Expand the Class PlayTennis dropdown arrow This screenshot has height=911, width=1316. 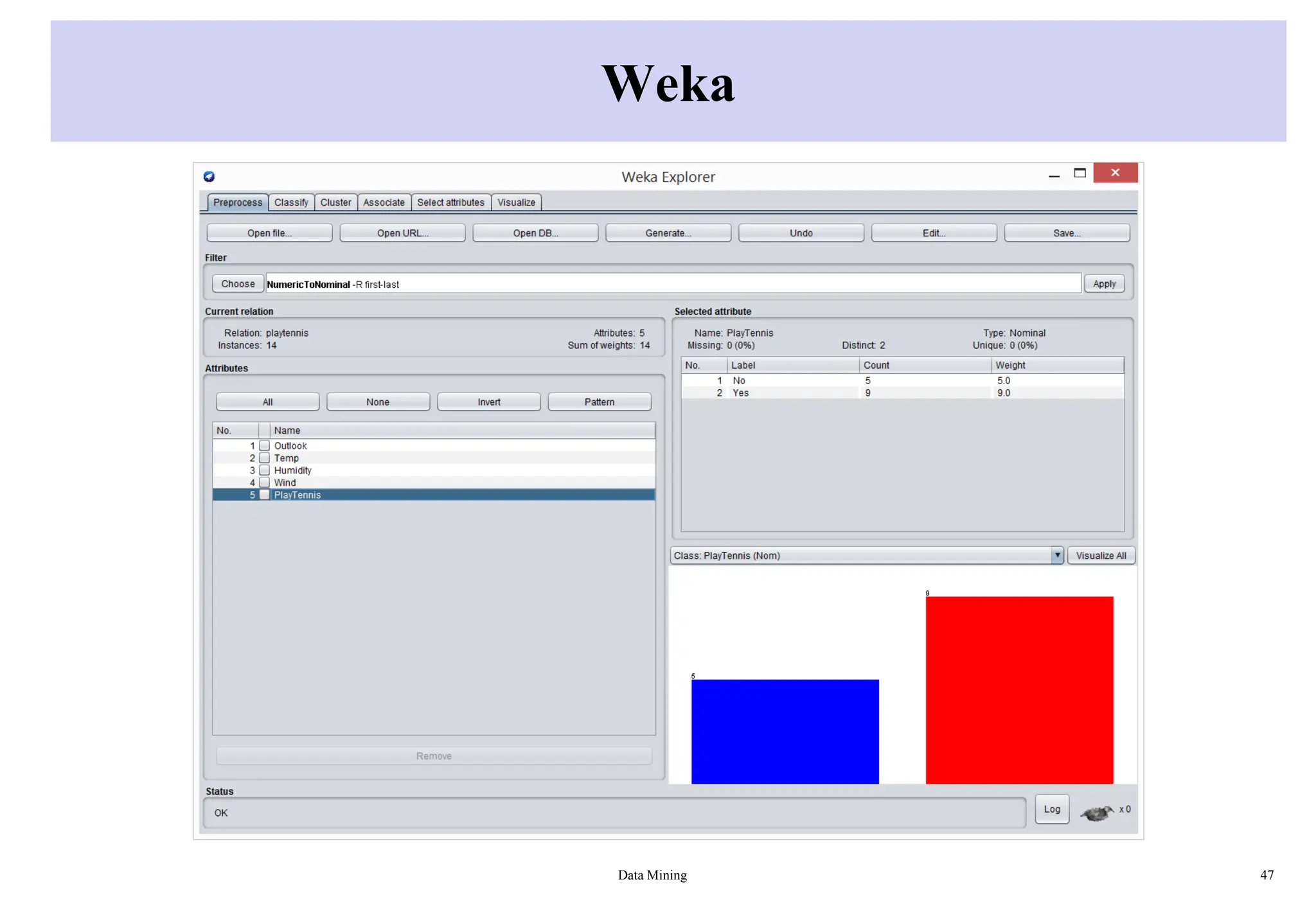pos(1057,555)
